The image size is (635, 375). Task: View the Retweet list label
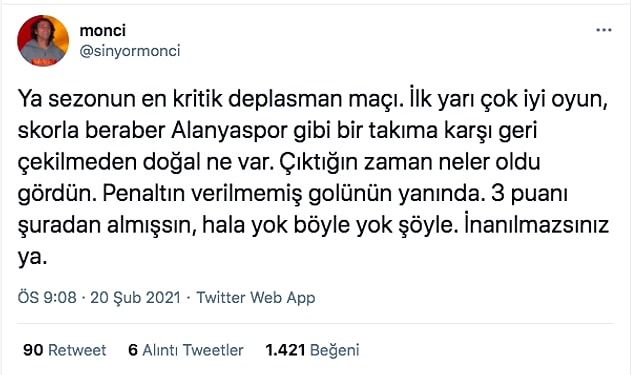pos(77,350)
